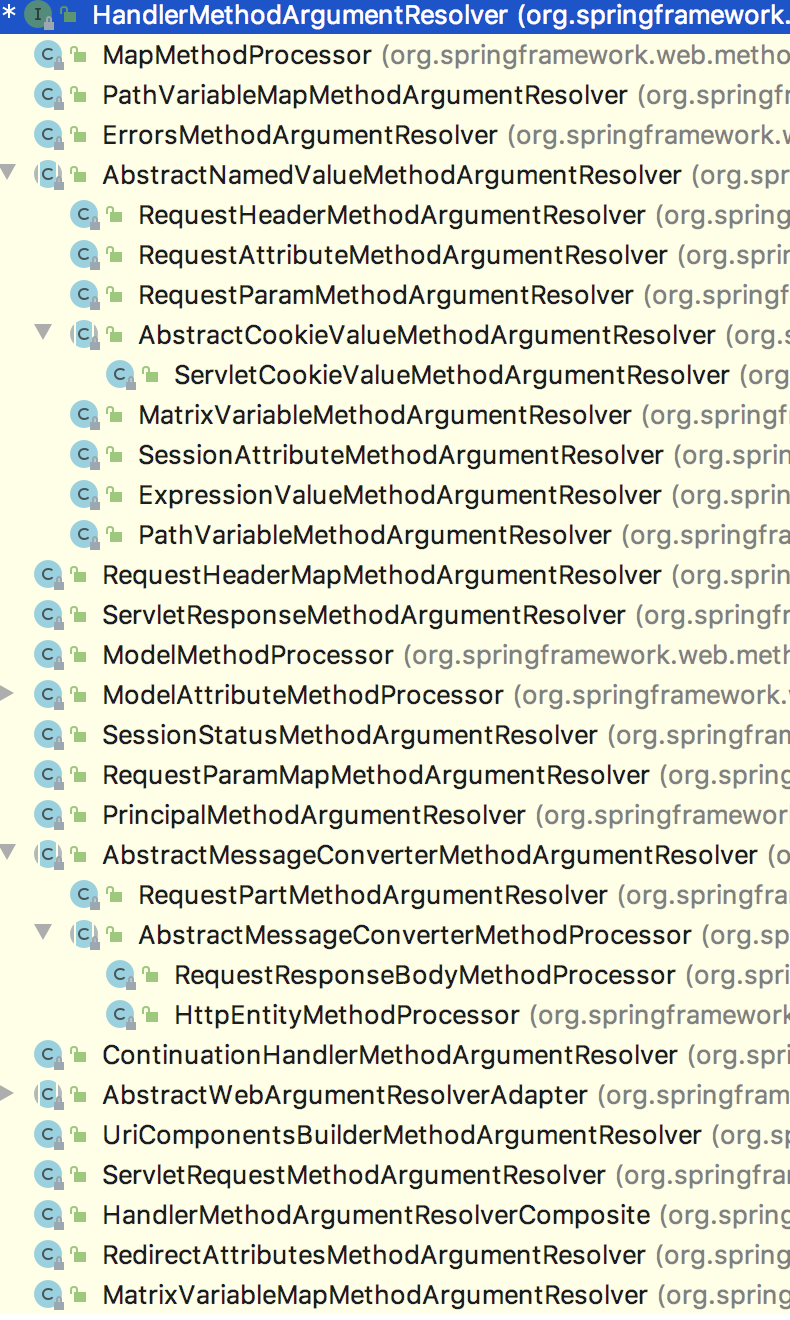790x1320 pixels.
Task: Select ContinuationHandlerMethodArgumentResolver class
Action: pyautogui.click(x=390, y=1055)
